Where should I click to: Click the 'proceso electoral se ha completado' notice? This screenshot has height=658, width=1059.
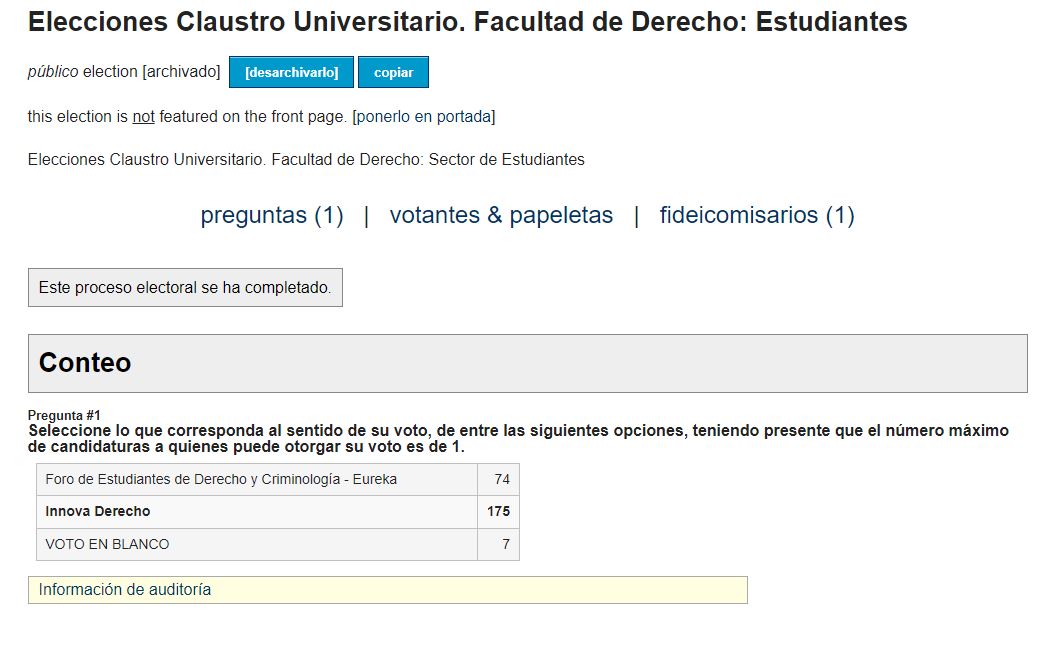[x=185, y=287]
